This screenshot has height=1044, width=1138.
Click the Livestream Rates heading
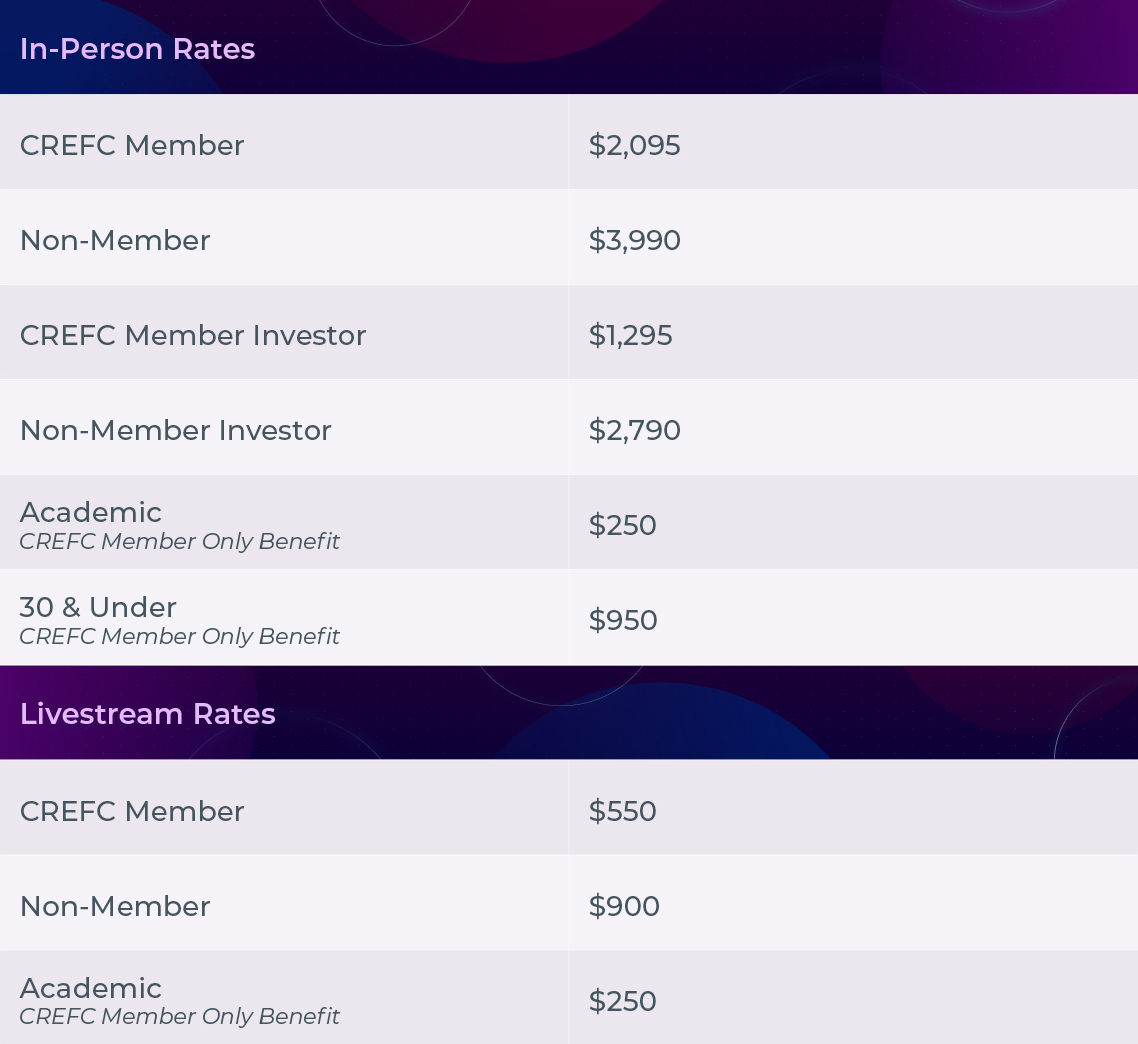147,714
